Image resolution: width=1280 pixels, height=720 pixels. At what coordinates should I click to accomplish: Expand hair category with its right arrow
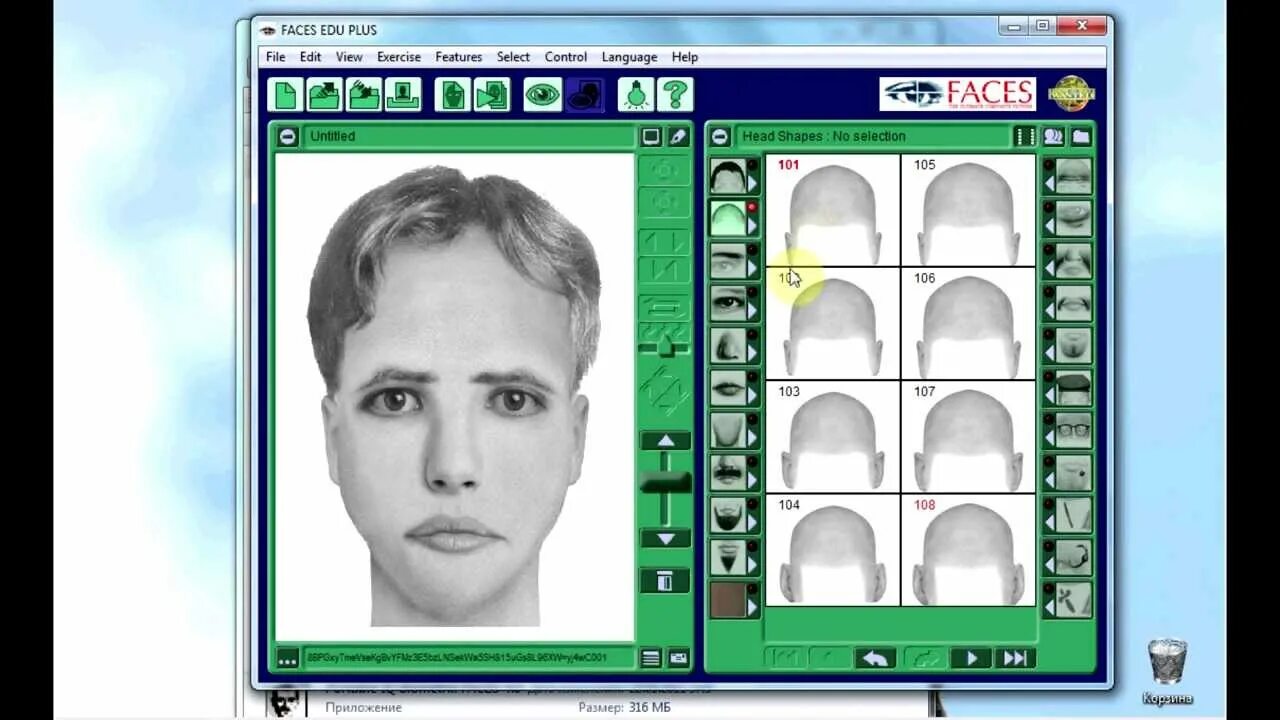point(753,184)
